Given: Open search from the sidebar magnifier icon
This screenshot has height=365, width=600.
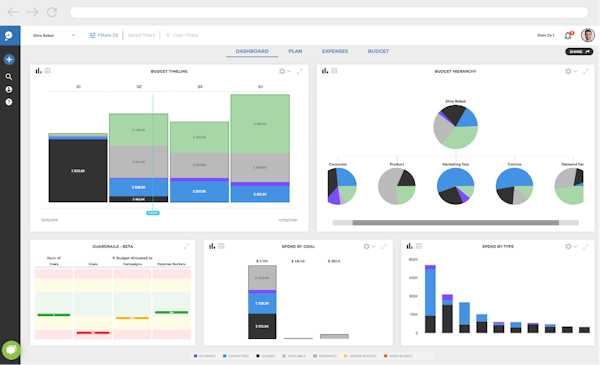Looking at the screenshot, I should [9, 77].
